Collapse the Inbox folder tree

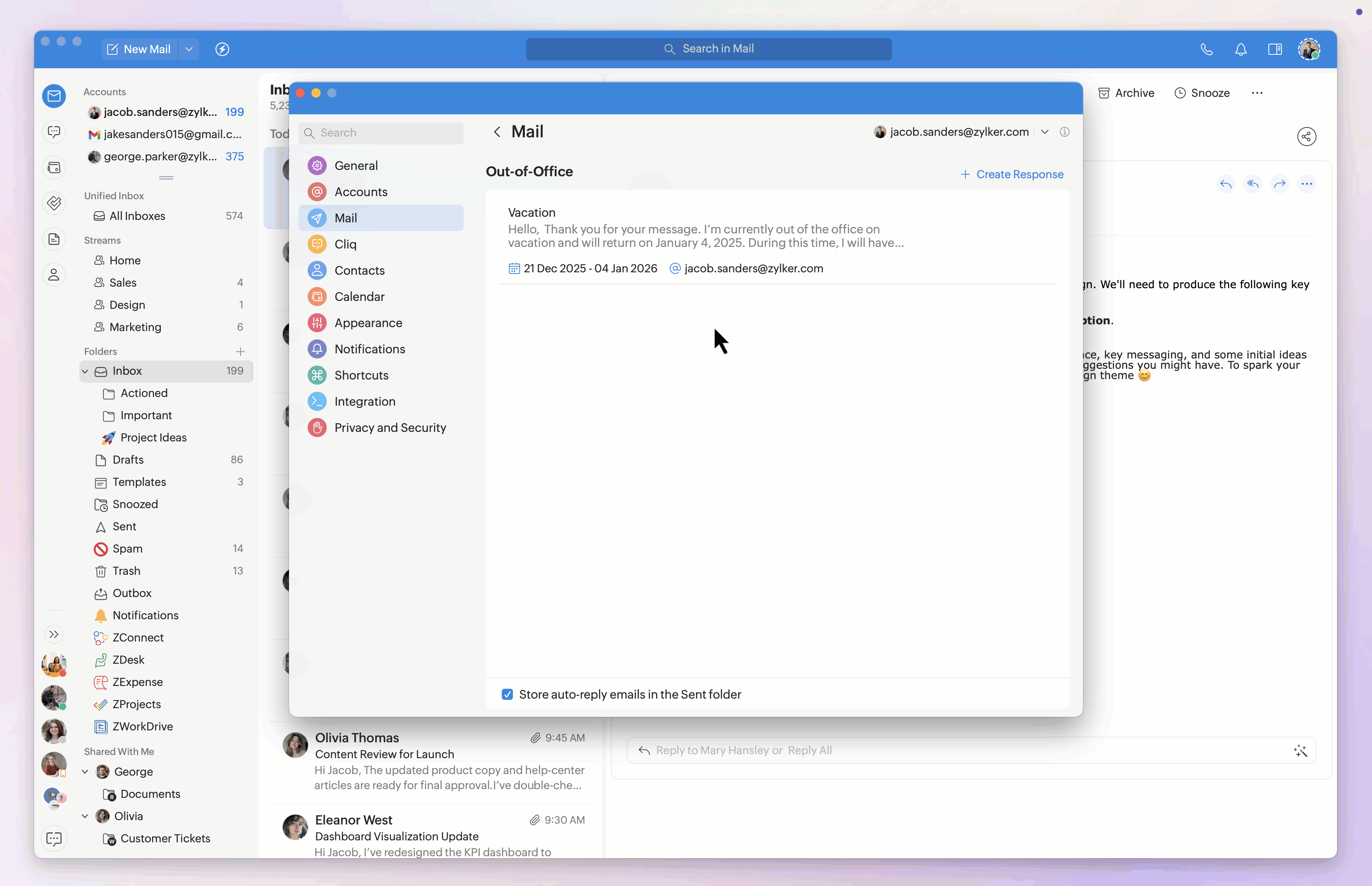click(85, 372)
